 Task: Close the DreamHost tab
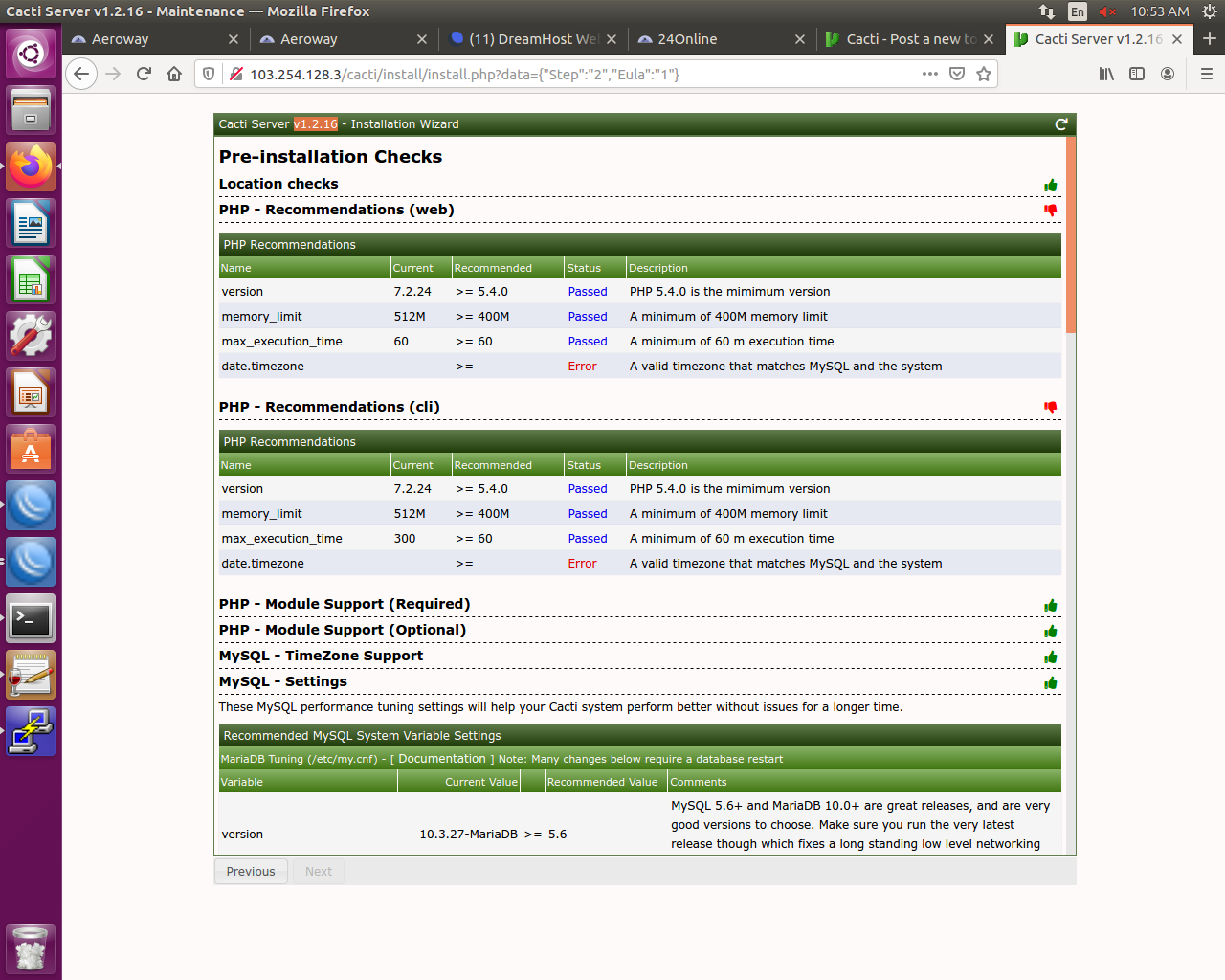tap(612, 39)
